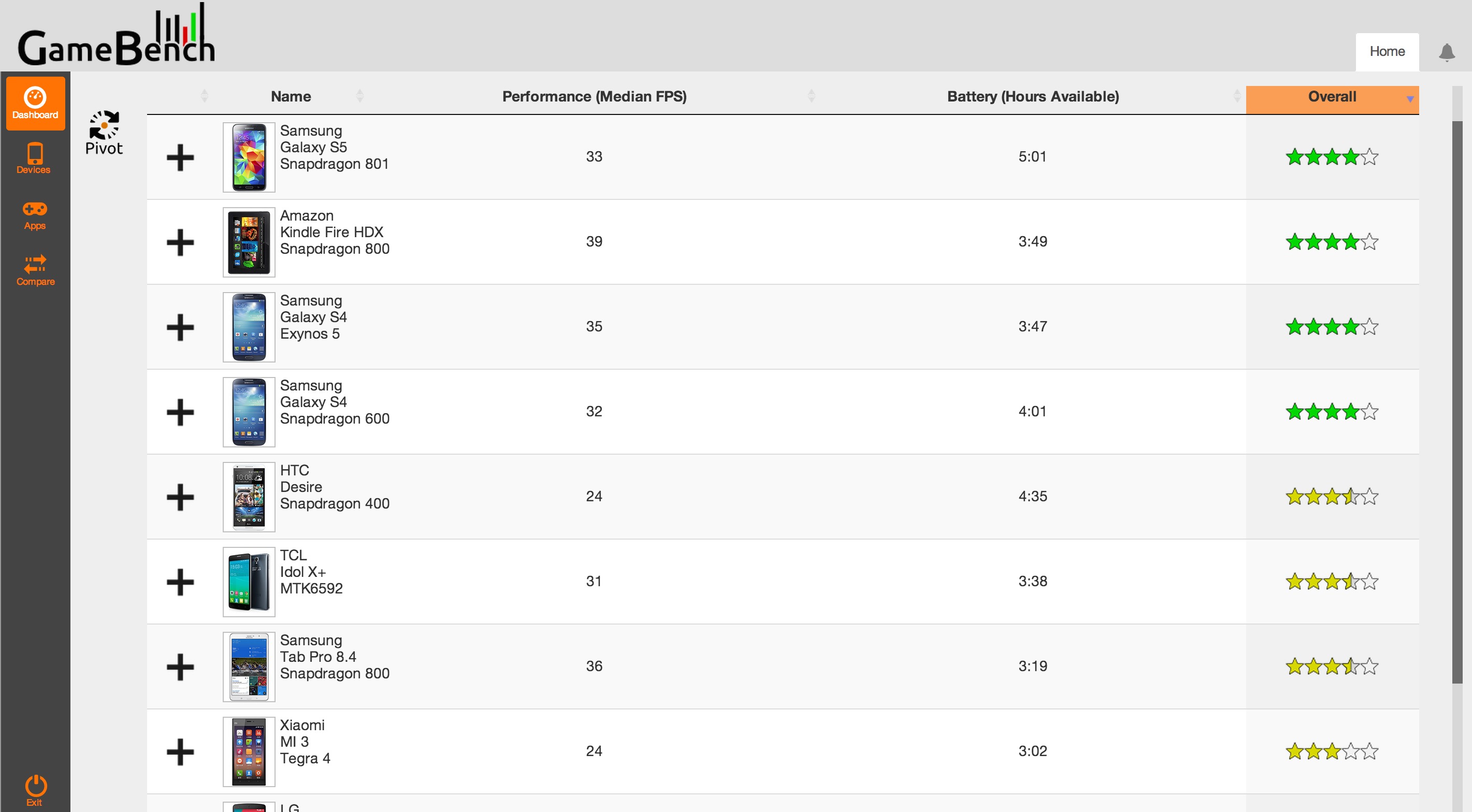
Task: Expand the TCL Idol X+ row
Action: click(x=181, y=582)
